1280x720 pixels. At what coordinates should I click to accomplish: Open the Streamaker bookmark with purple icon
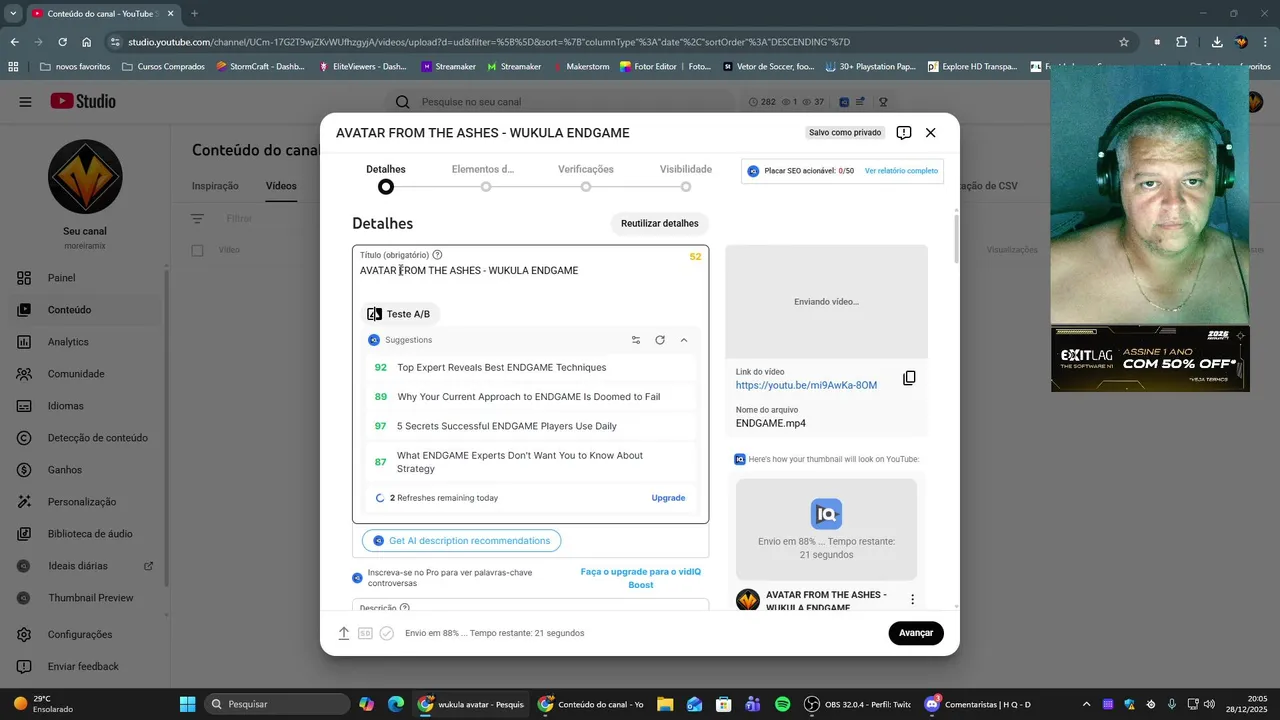point(448,67)
